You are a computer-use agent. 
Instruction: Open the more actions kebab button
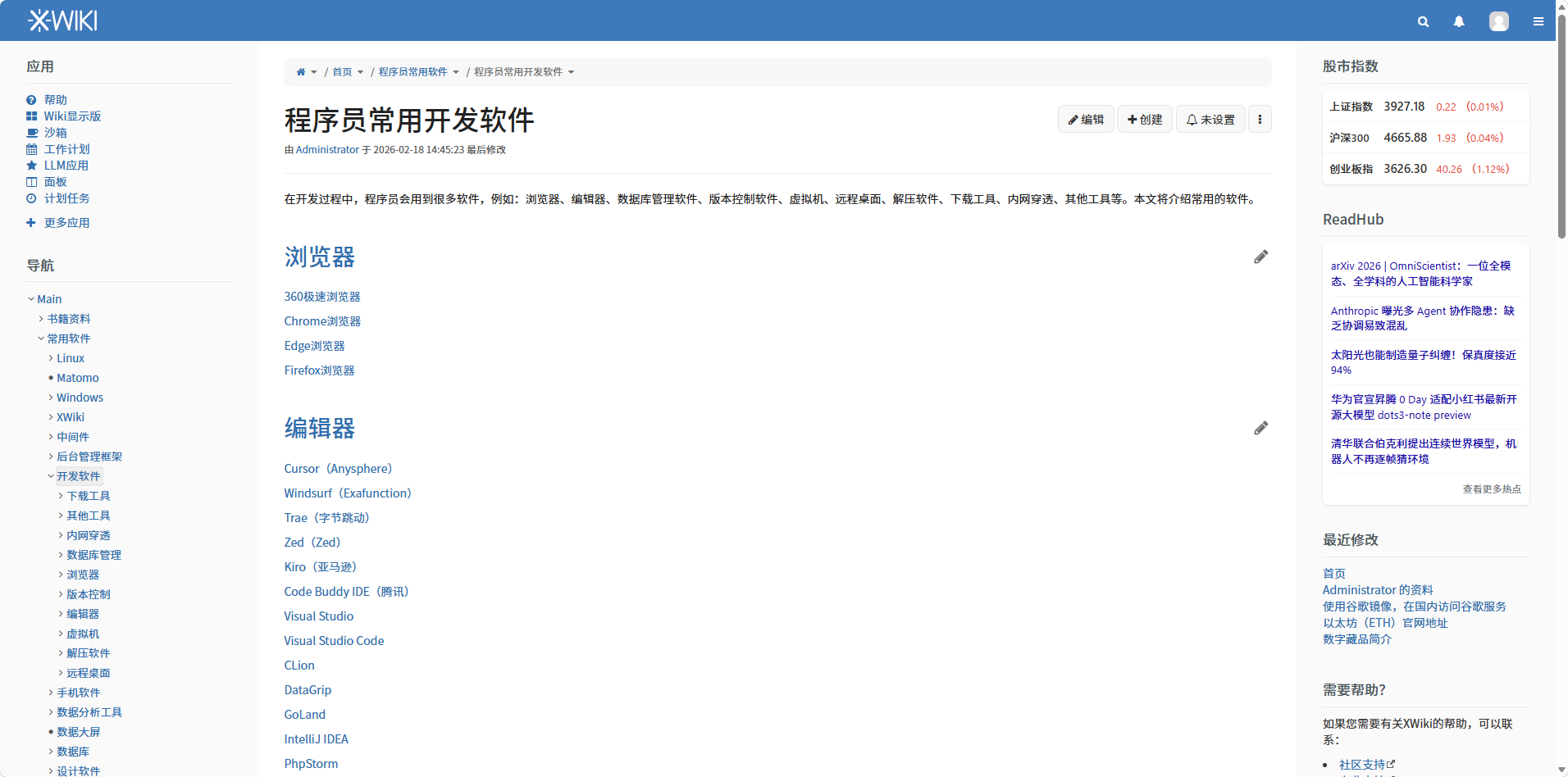coord(1260,120)
